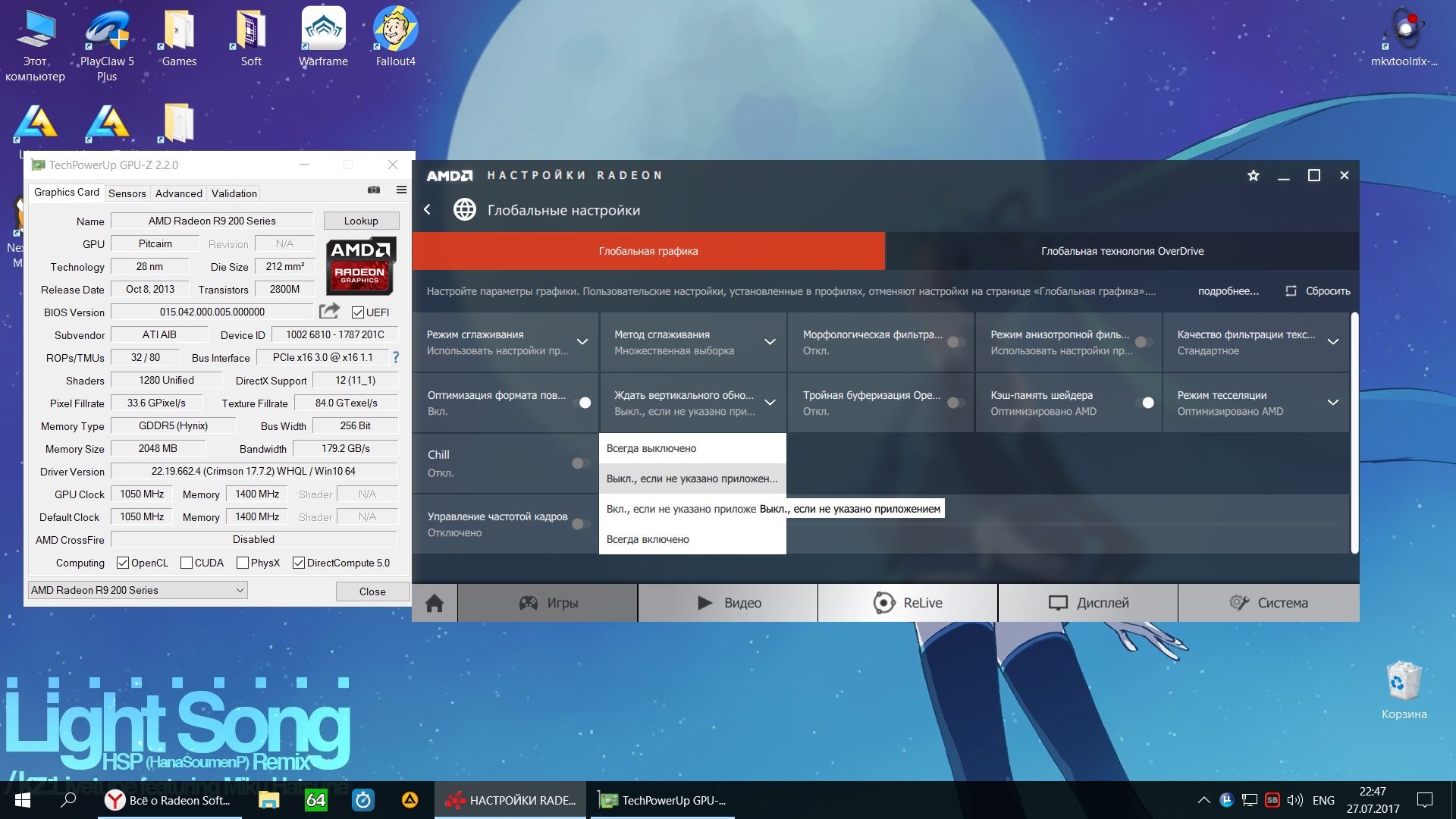Click BIOS export share icon in GPU-Z
Image resolution: width=1456 pixels, height=819 pixels.
click(x=329, y=311)
